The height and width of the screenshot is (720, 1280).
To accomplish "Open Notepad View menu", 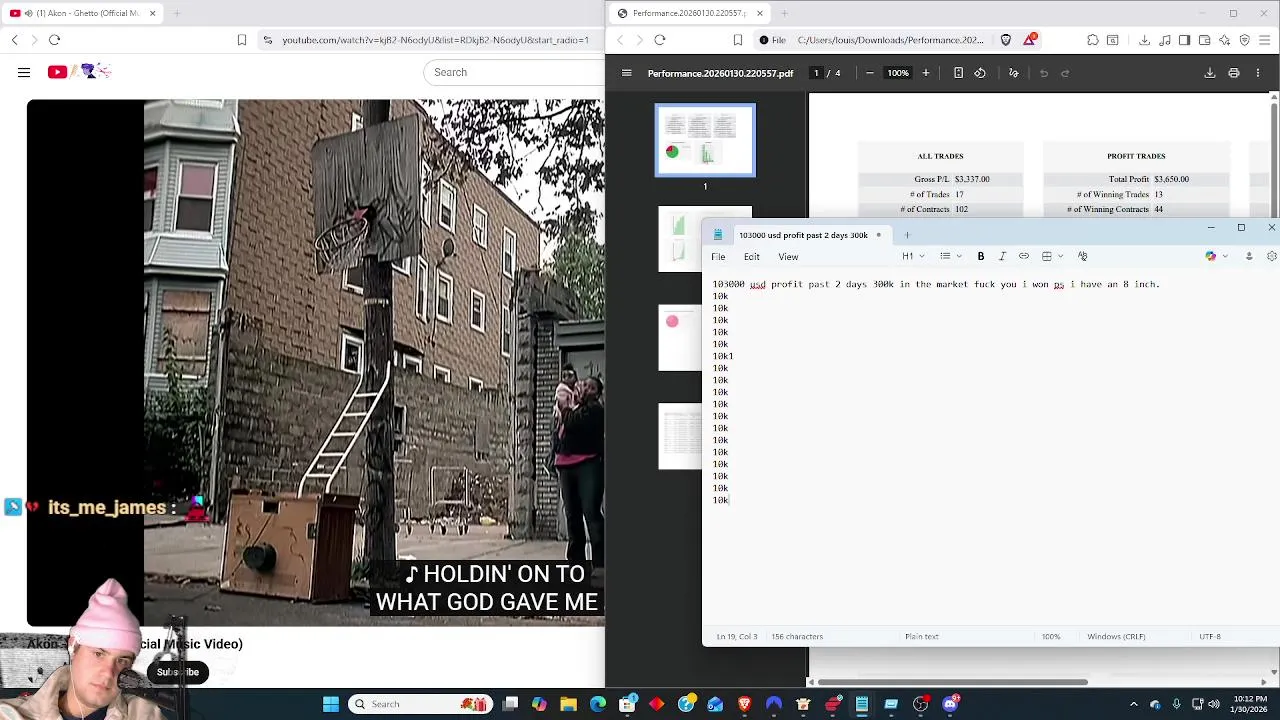I will (x=788, y=257).
